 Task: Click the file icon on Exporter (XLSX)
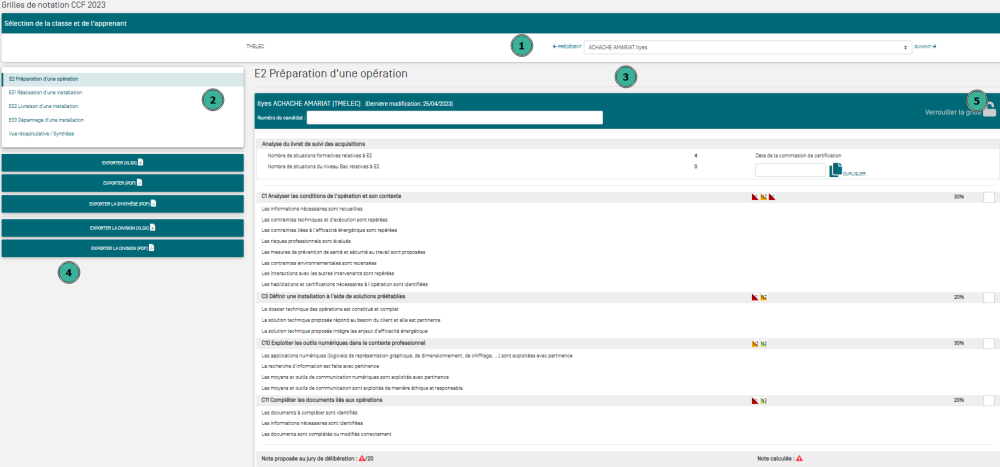click(x=141, y=161)
